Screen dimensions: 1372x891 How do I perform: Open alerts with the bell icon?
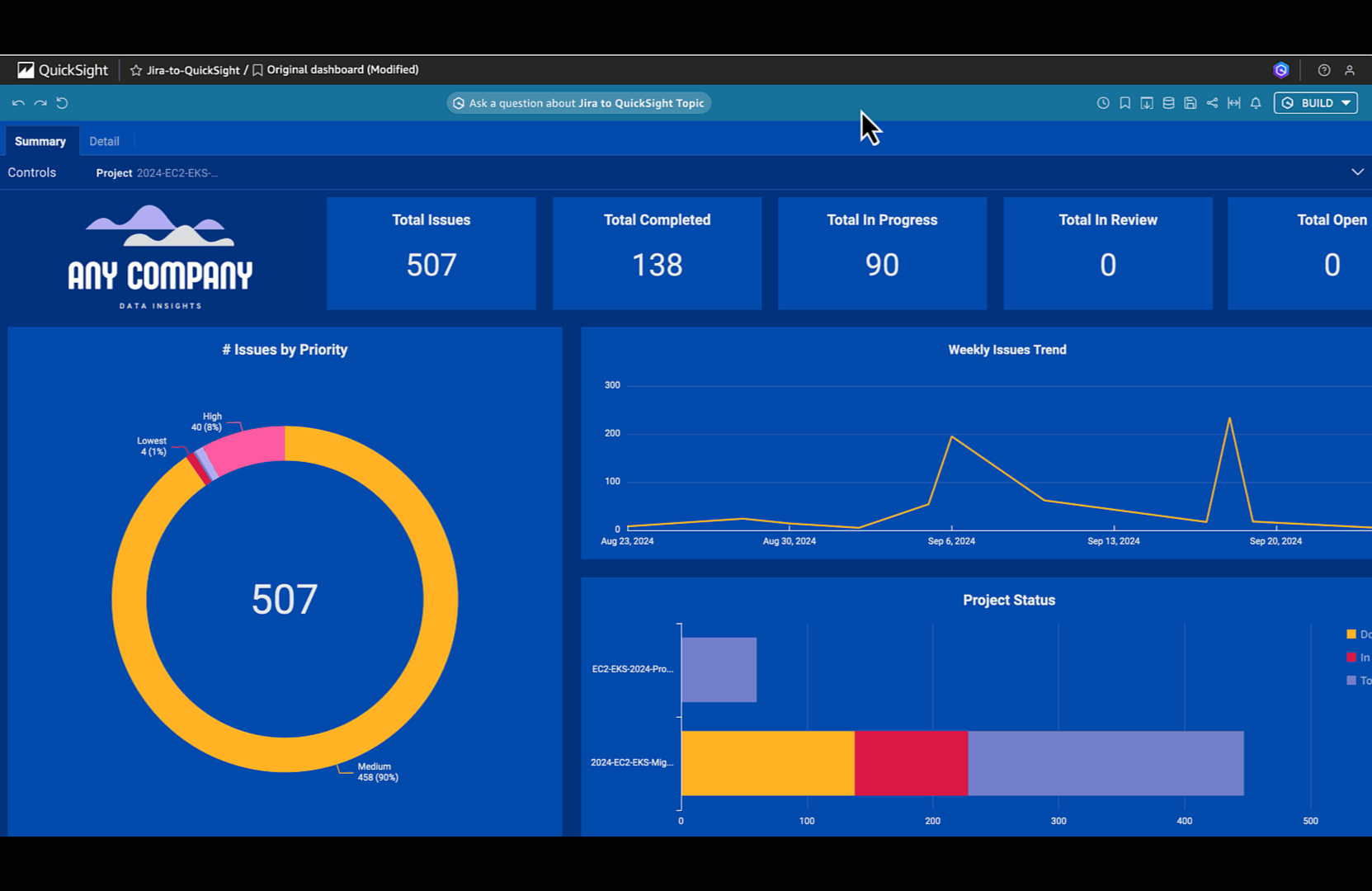[x=1256, y=103]
